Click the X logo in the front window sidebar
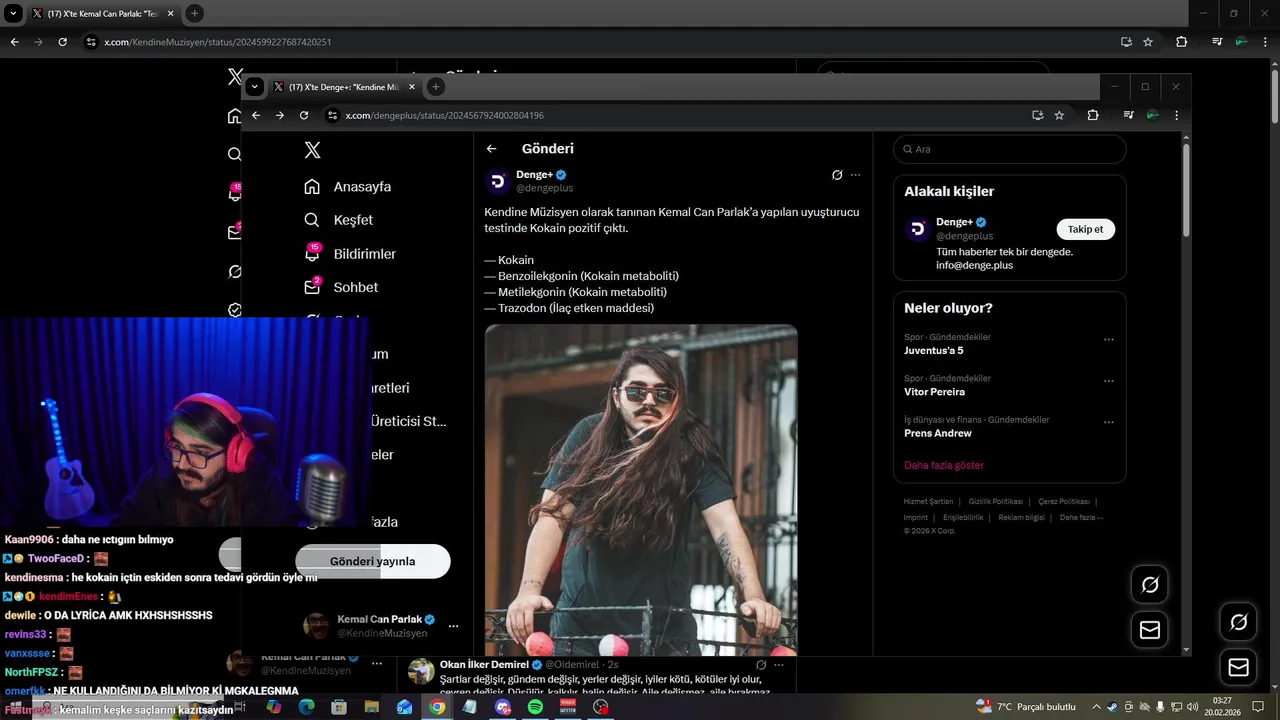 [312, 150]
